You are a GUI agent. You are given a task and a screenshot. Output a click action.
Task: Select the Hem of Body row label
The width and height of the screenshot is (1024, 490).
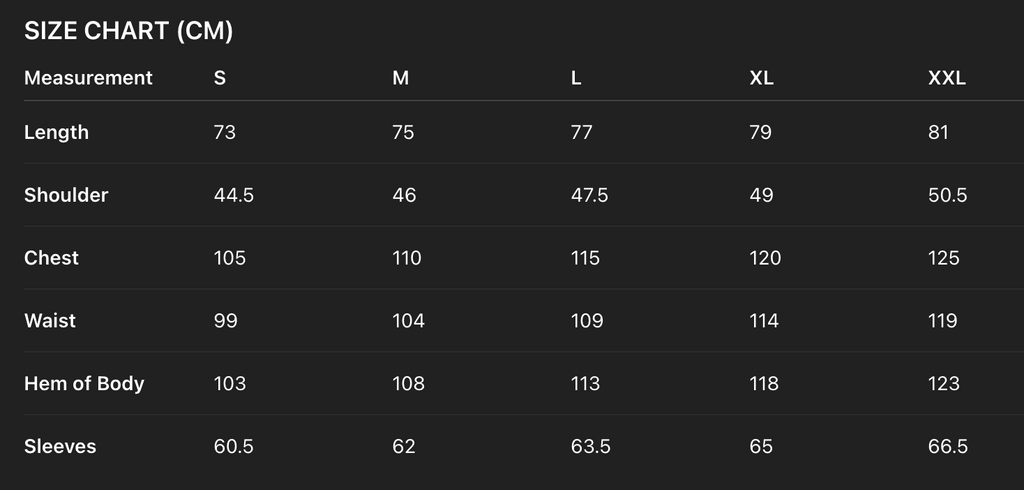coord(84,384)
